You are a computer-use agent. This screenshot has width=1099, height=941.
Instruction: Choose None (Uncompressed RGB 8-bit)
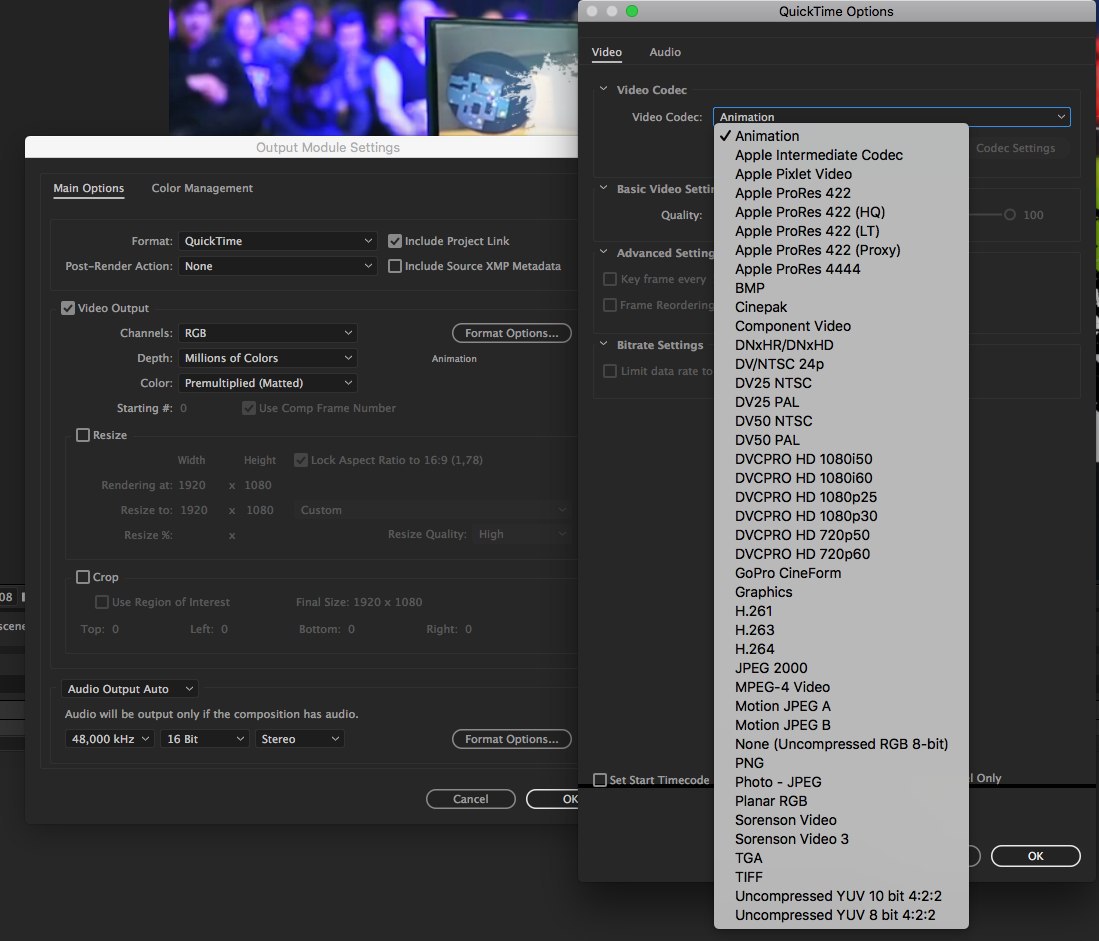(x=841, y=744)
